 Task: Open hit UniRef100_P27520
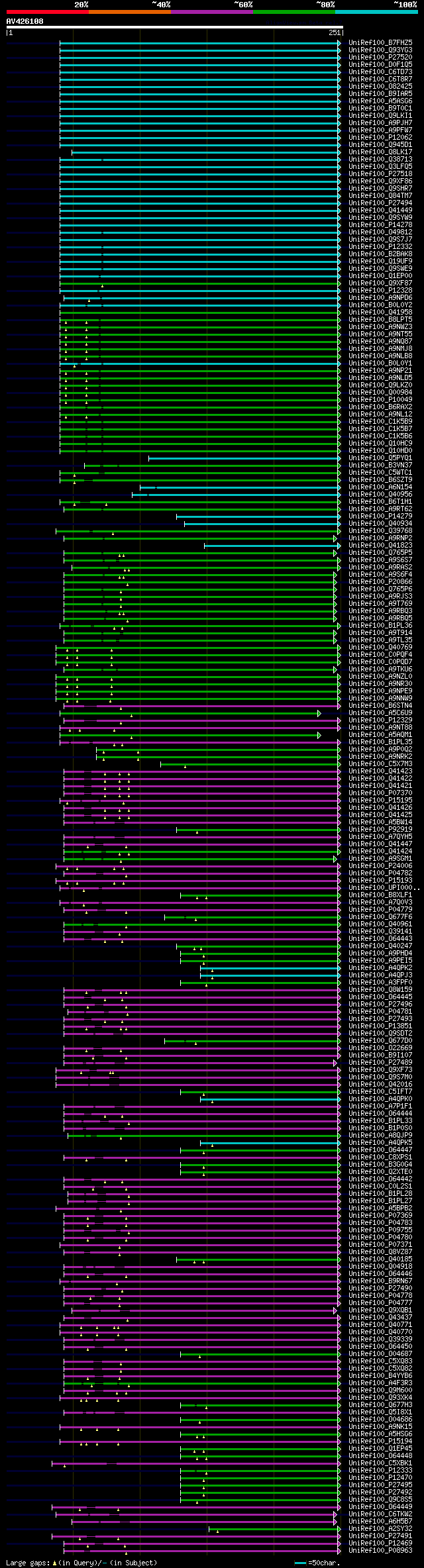(380, 57)
